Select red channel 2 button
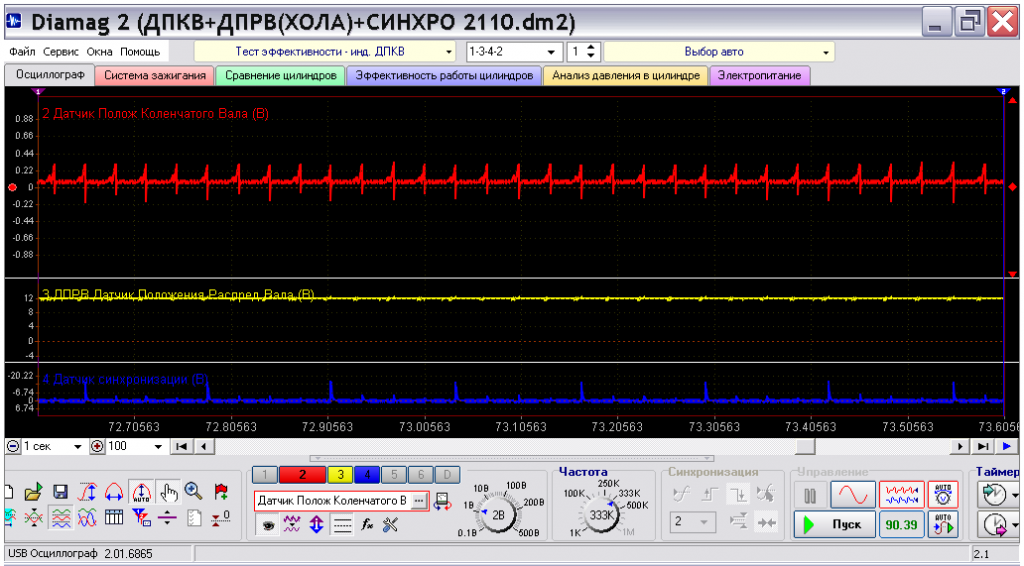Viewport: 1024px width, 566px height. [302, 475]
